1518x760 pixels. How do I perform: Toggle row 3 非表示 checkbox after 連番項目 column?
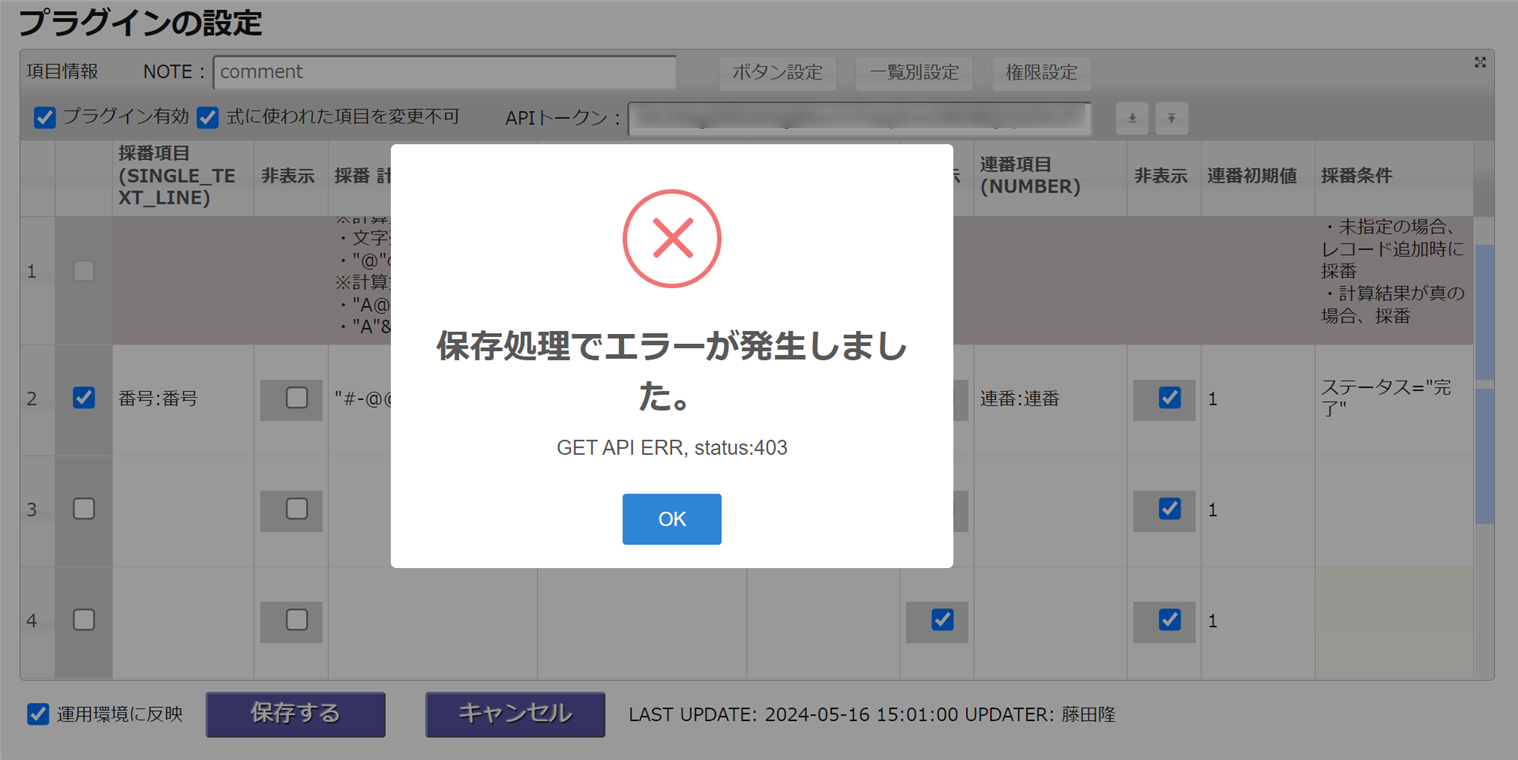pos(1169,509)
